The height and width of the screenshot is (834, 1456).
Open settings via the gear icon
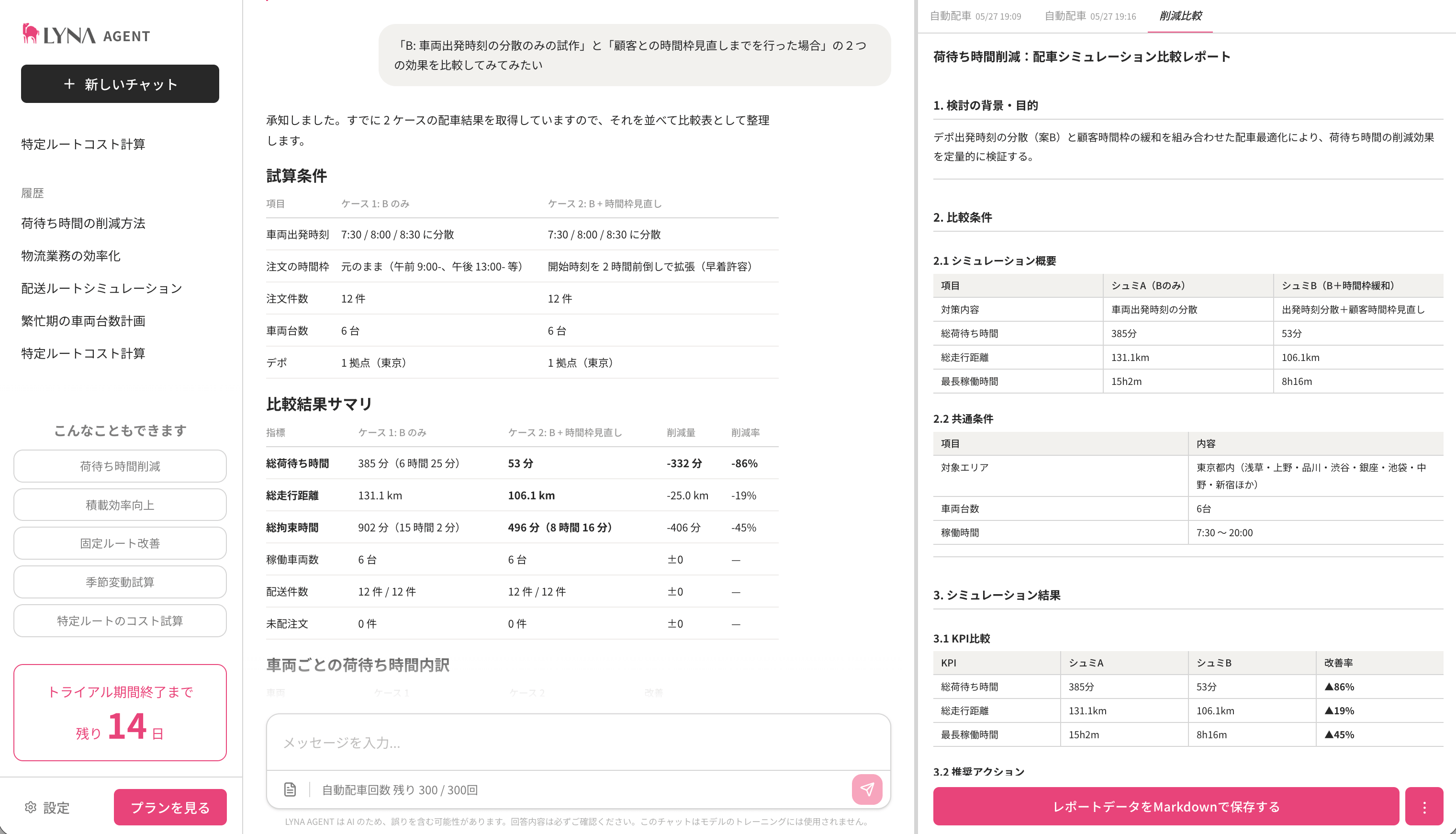click(x=31, y=807)
